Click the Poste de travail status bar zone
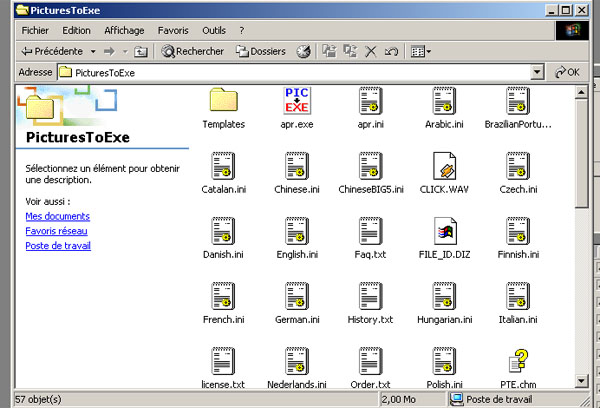The image size is (600, 408). tap(519, 400)
